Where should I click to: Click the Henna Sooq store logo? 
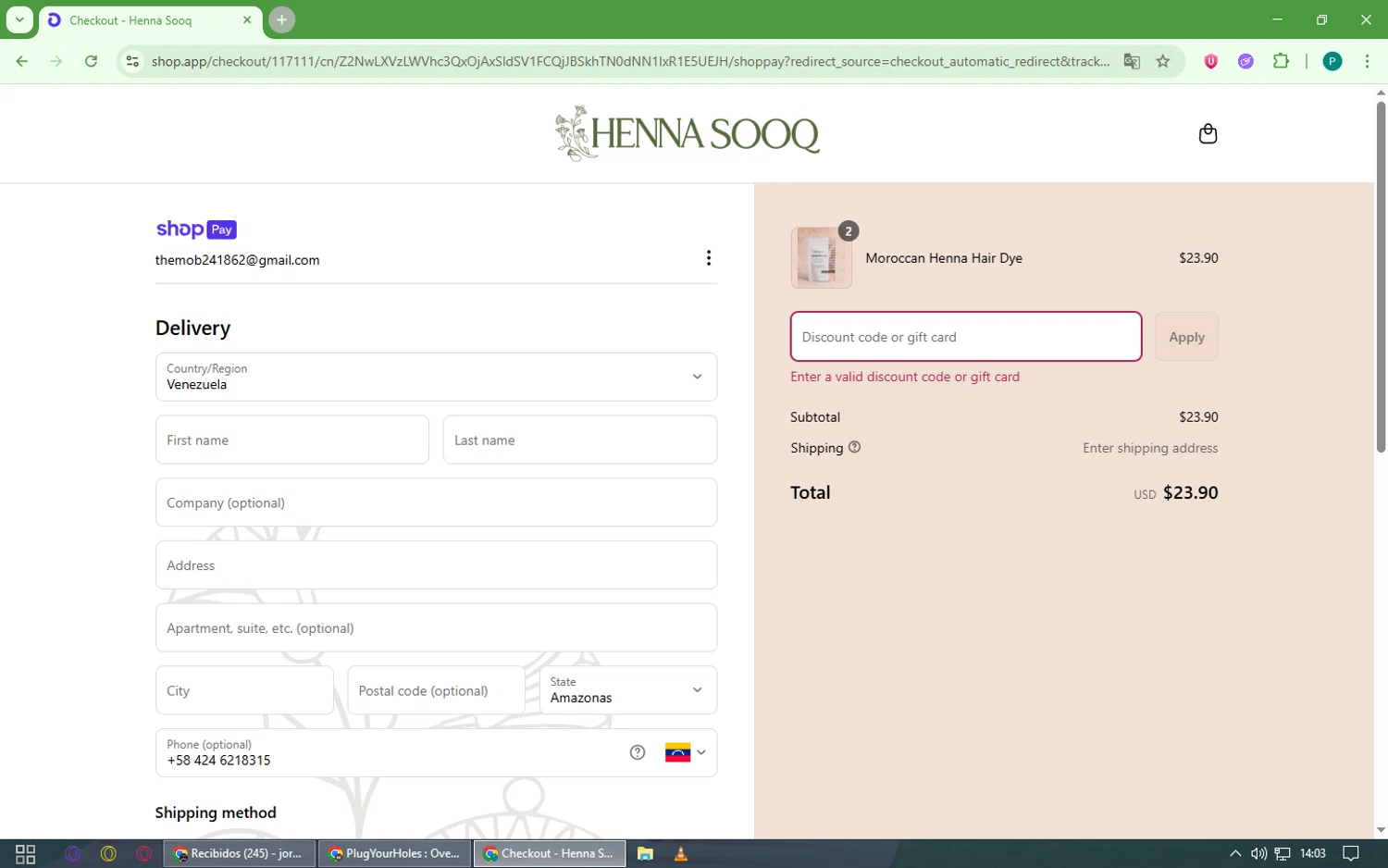pyautogui.click(x=687, y=133)
